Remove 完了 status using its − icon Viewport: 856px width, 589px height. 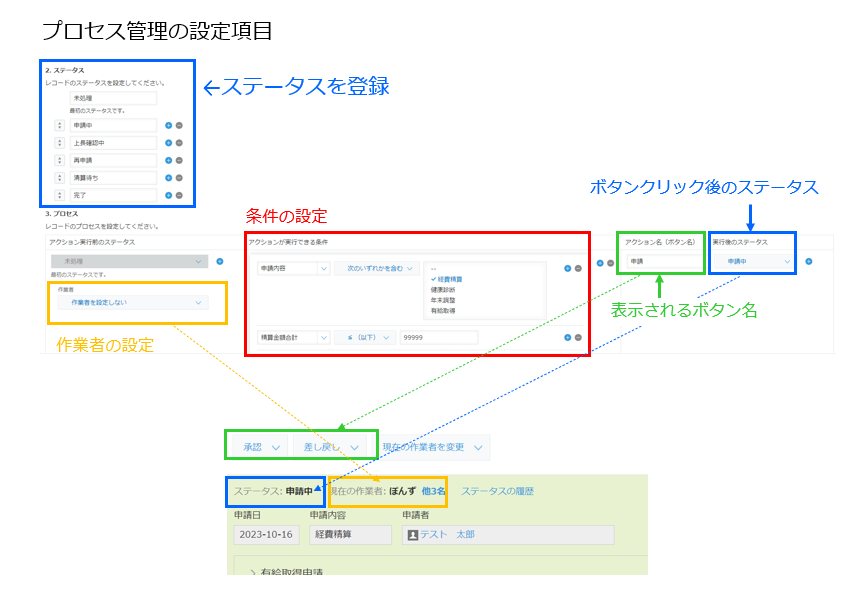180,196
